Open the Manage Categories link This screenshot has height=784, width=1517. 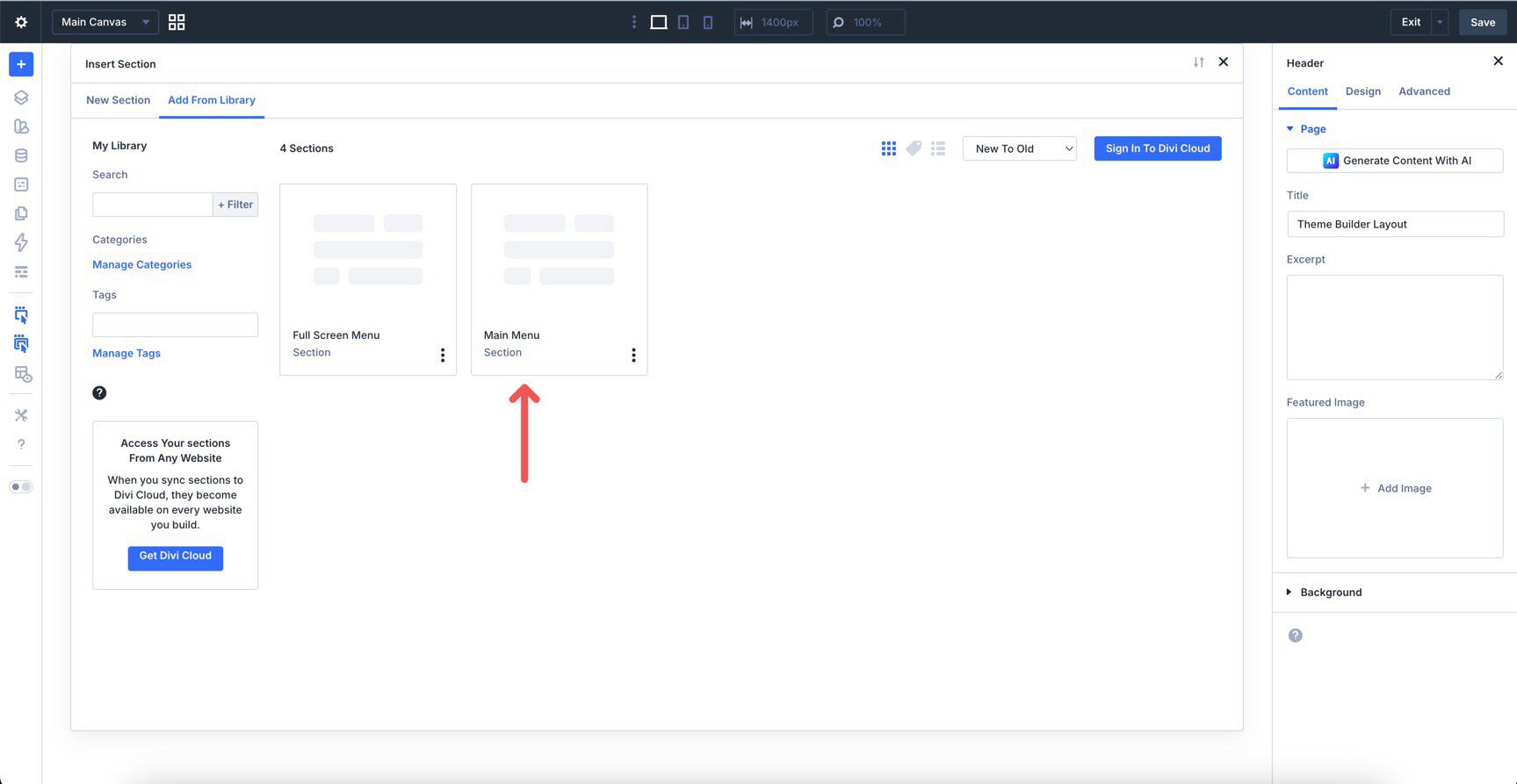(141, 264)
